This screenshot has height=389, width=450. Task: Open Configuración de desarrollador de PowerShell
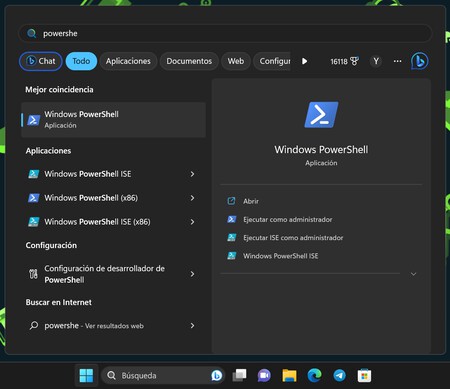113,274
